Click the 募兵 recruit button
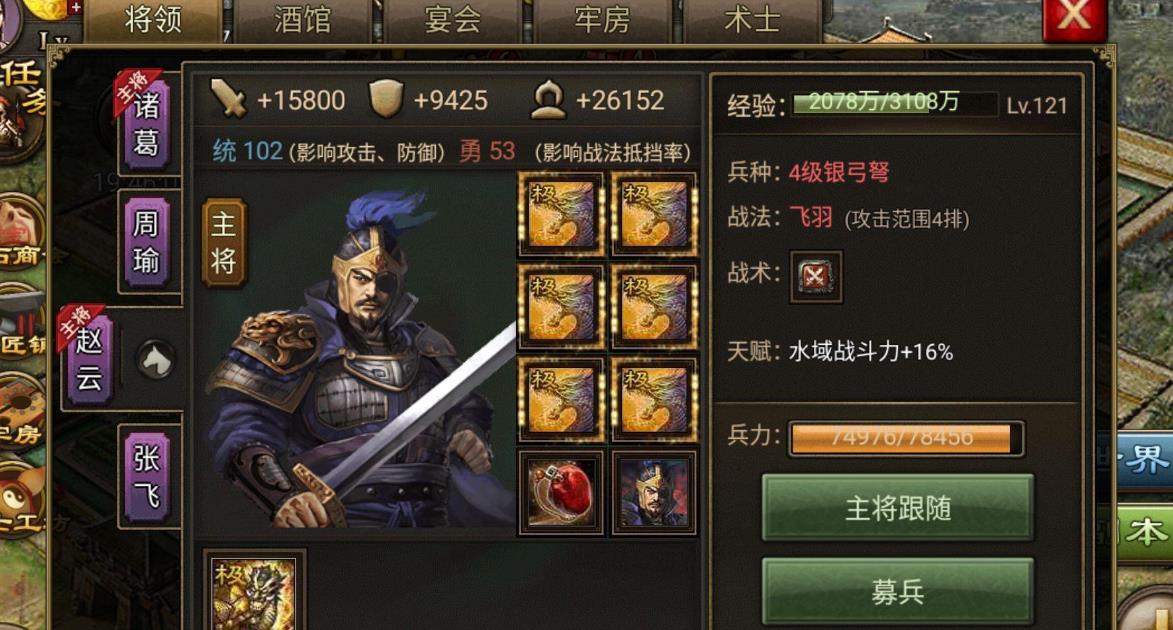 point(898,592)
